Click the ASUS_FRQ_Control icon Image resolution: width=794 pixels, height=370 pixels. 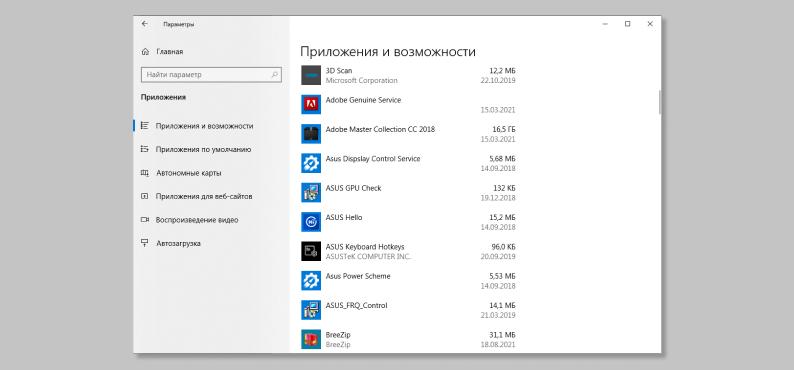coord(311,310)
